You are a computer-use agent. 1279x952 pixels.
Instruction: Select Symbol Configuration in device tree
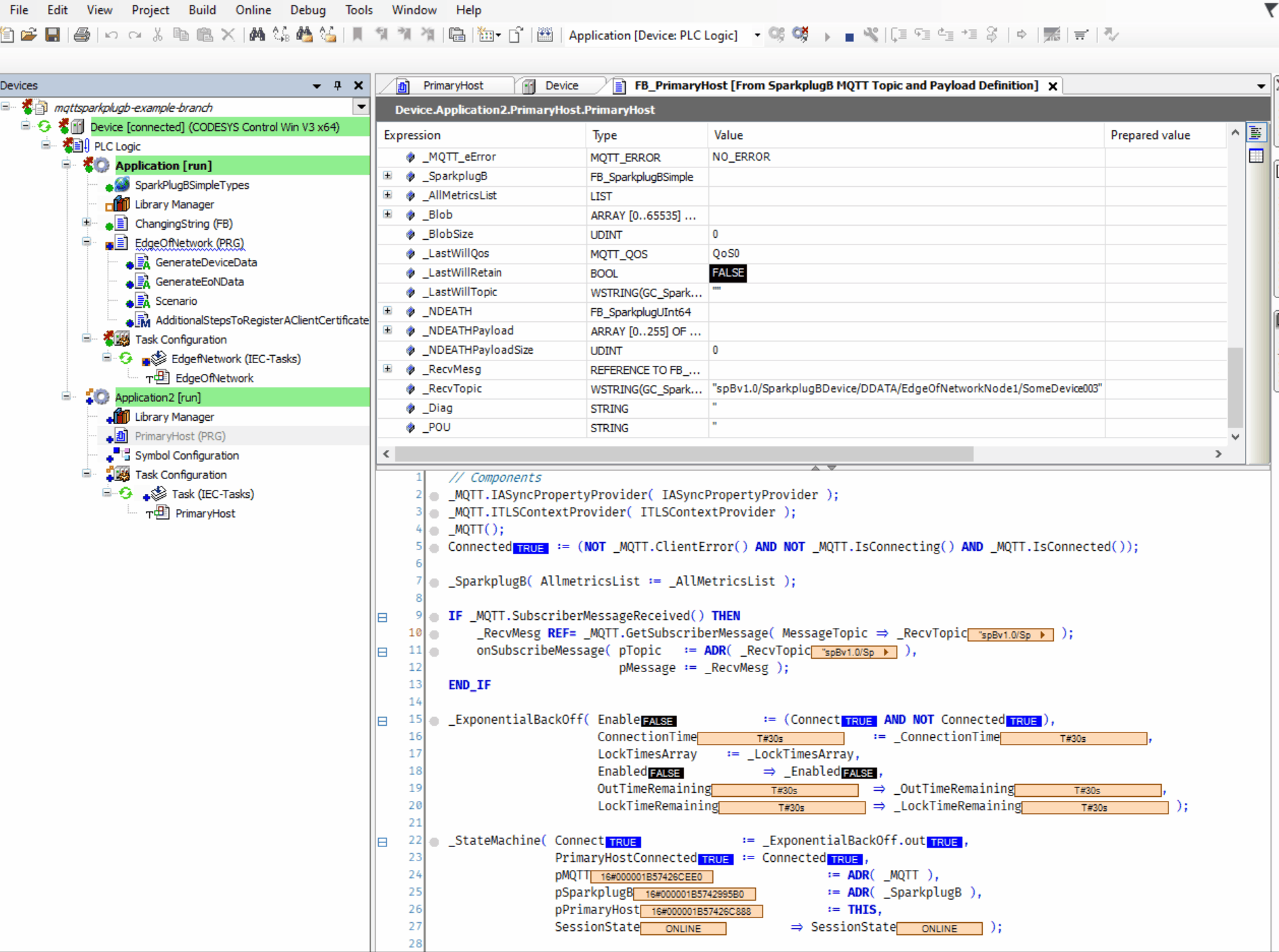186,455
